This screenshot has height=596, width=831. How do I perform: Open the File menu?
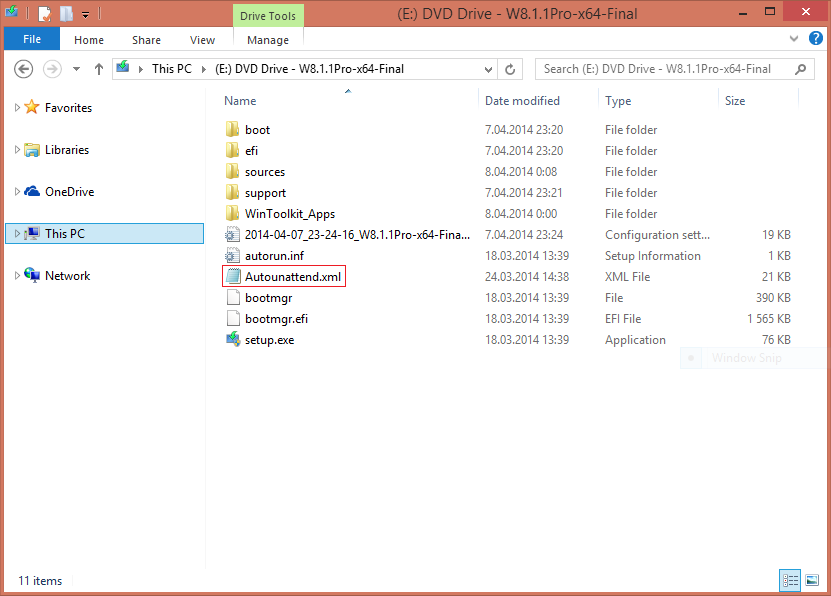32,39
